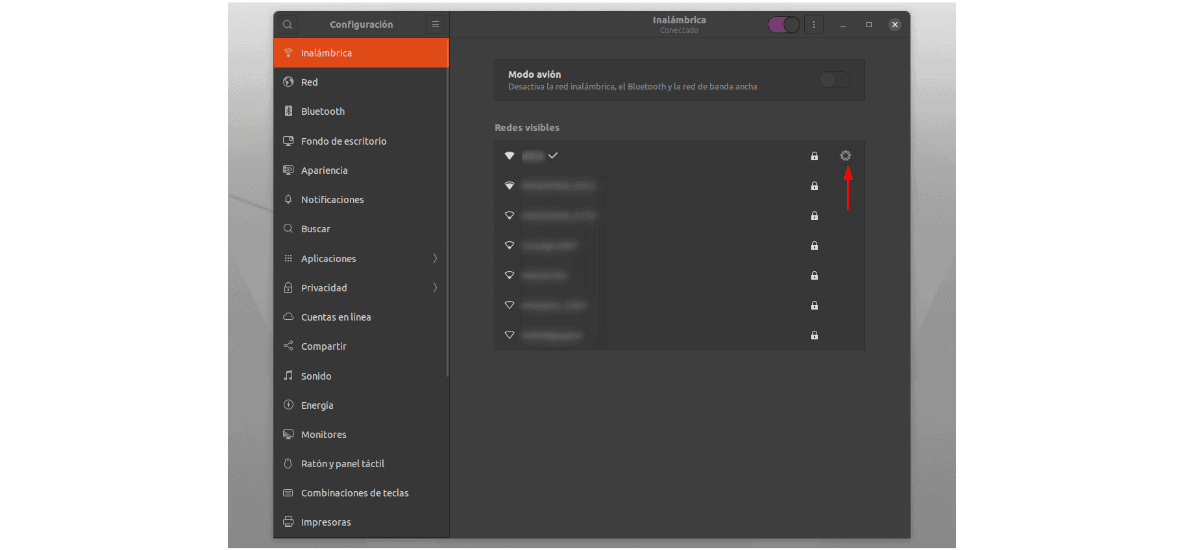This screenshot has height=550, width=1200.
Task: Open the Energía power panel
Action: [361, 405]
